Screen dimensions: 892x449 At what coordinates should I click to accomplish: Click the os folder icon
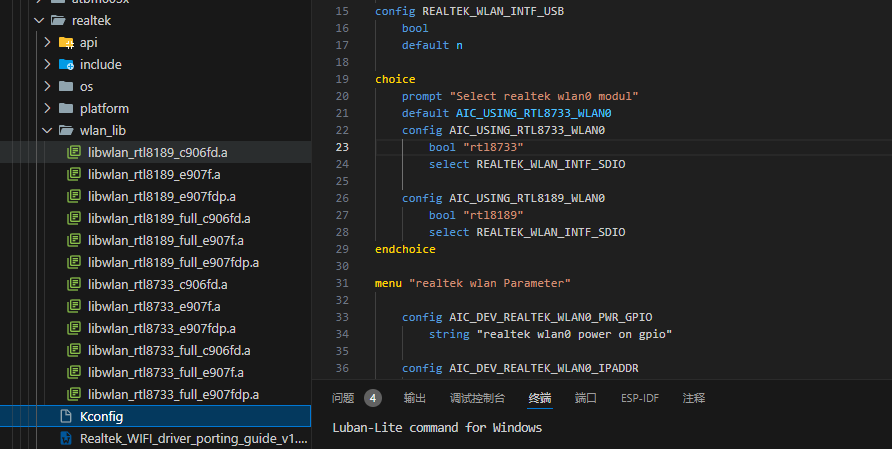pos(66,86)
